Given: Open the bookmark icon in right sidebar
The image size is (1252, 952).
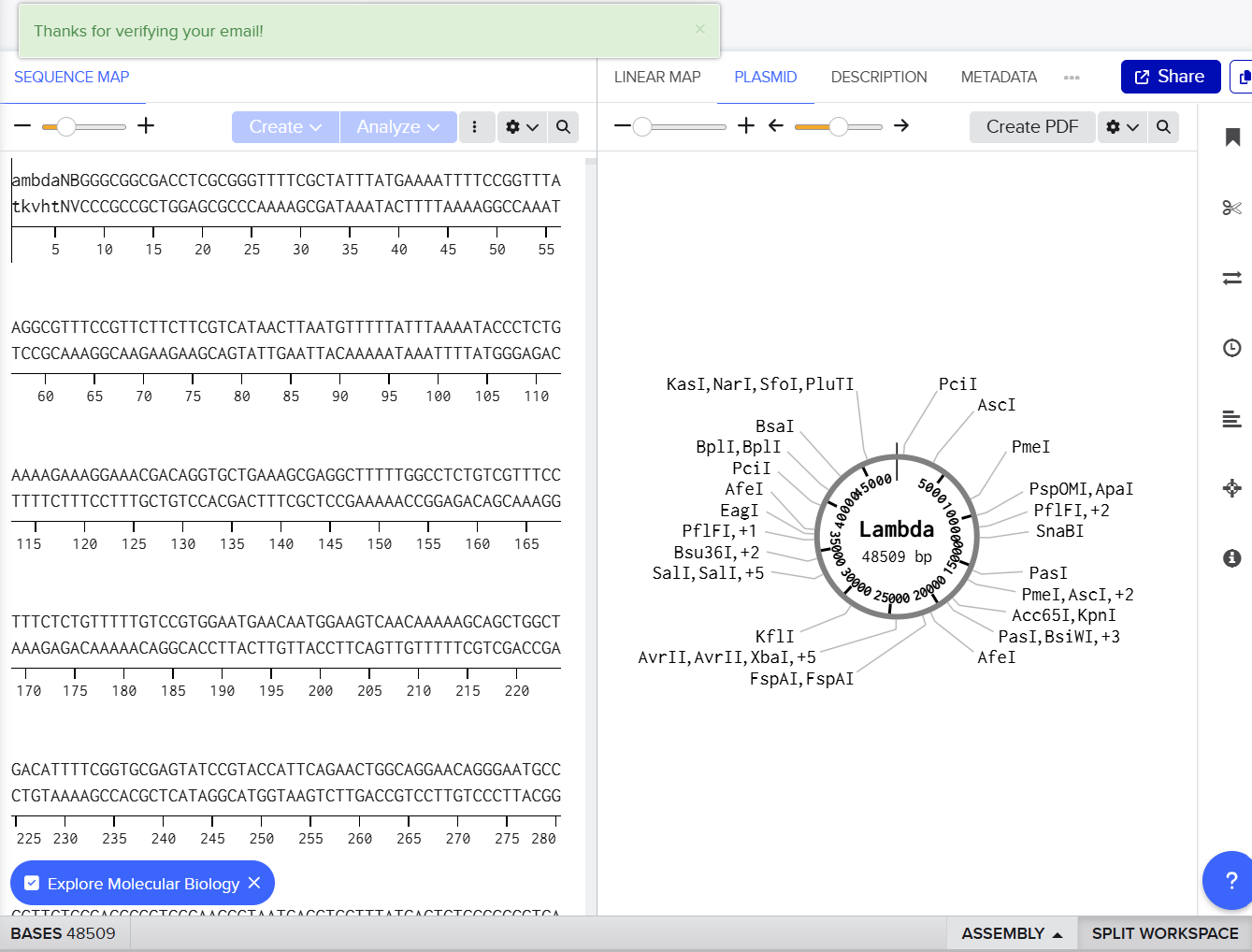Looking at the screenshot, I should 1232,137.
